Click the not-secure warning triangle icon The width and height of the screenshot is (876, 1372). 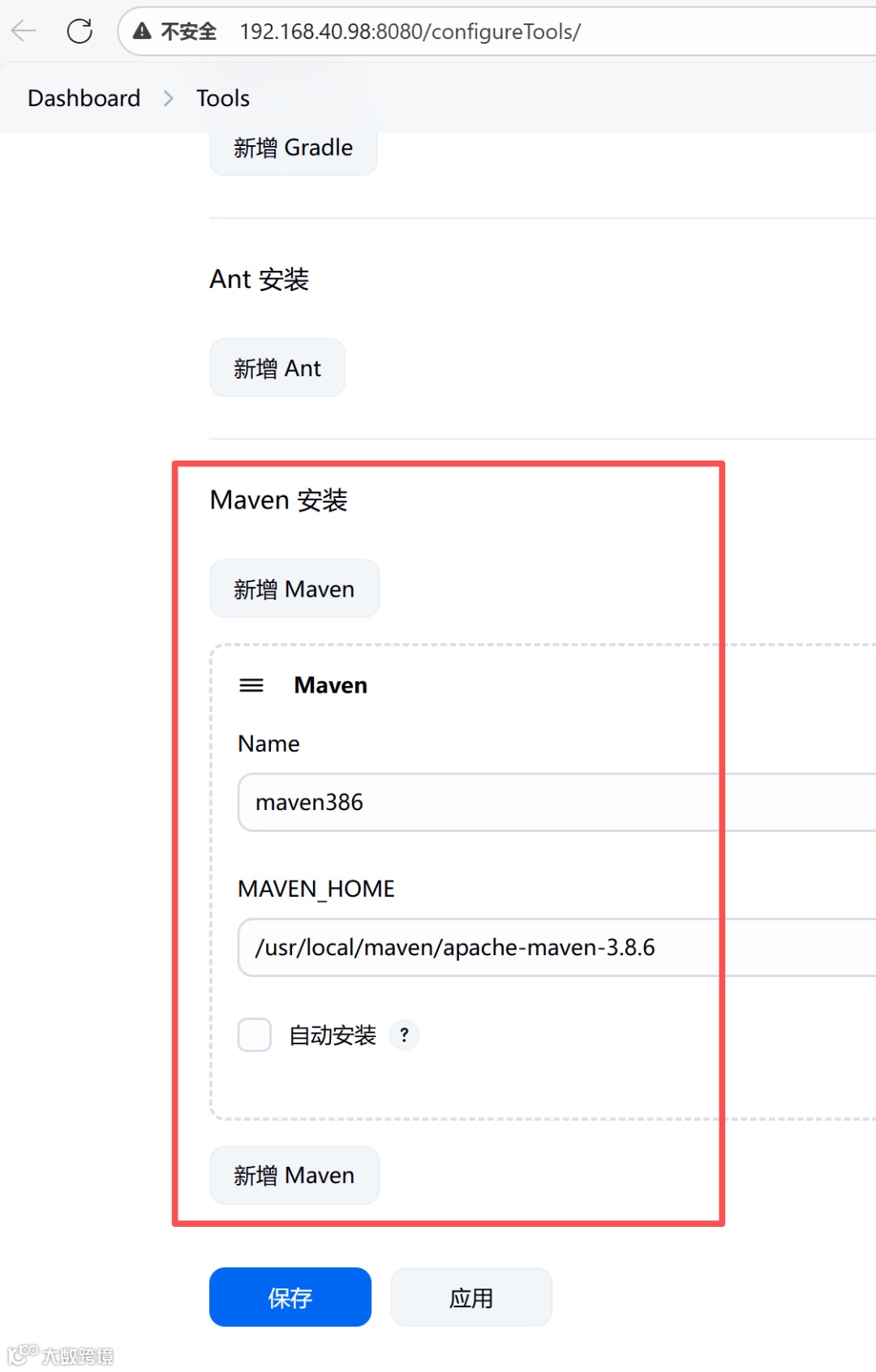[x=142, y=32]
